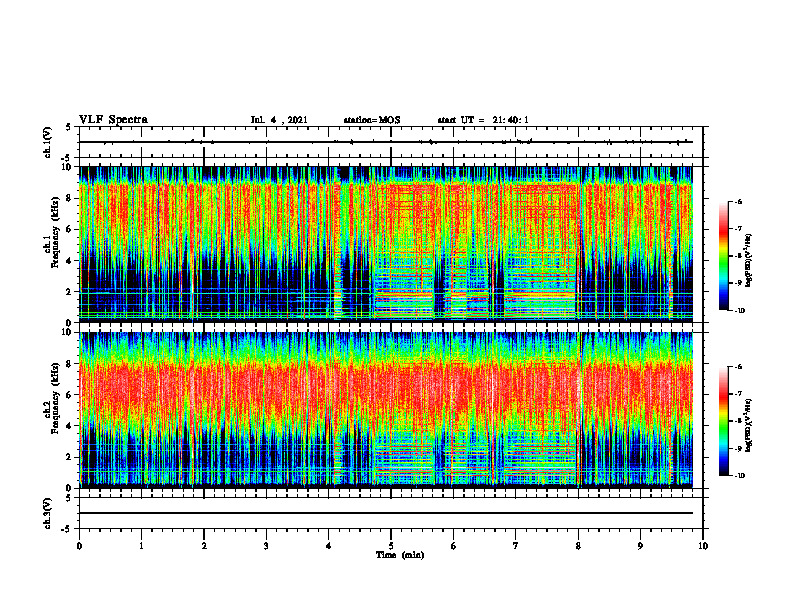Click the "-6" tick on ch.2 colorbar
The image size is (792, 612).
(738, 367)
